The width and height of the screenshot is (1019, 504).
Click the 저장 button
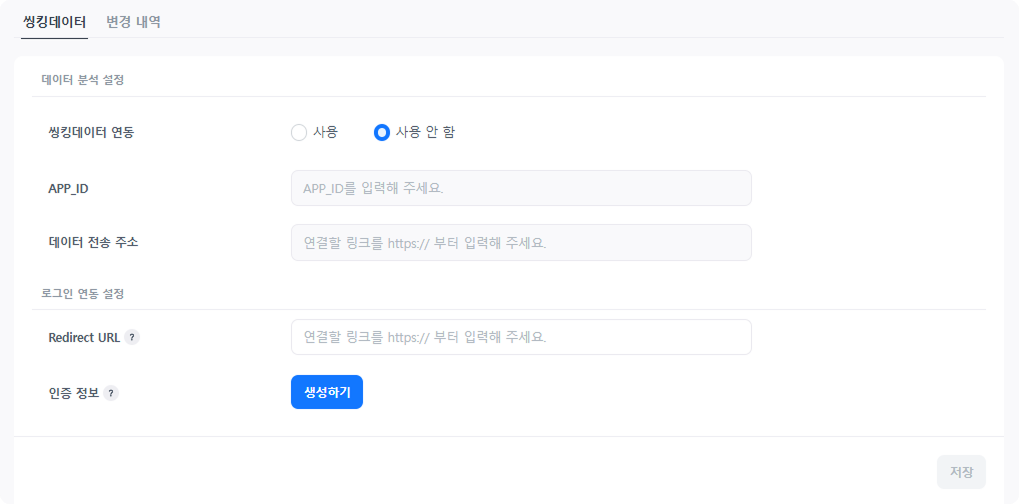click(961, 472)
